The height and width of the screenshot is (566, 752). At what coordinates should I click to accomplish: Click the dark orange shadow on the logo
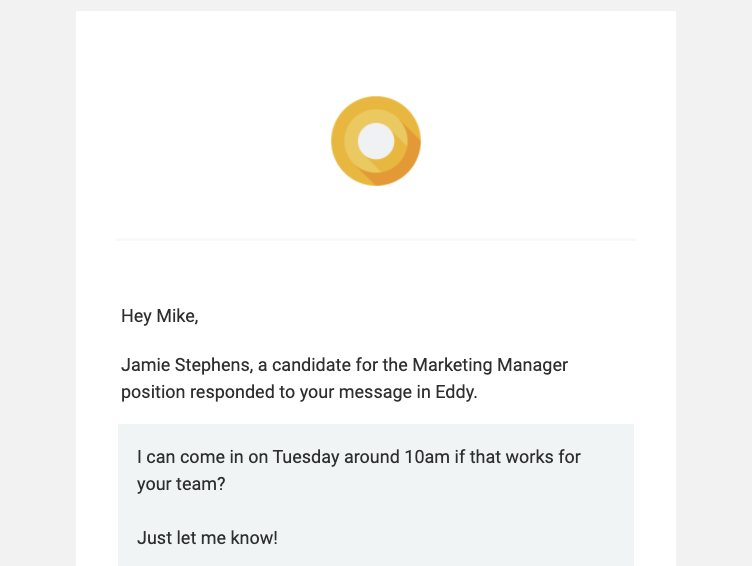[x=400, y=165]
